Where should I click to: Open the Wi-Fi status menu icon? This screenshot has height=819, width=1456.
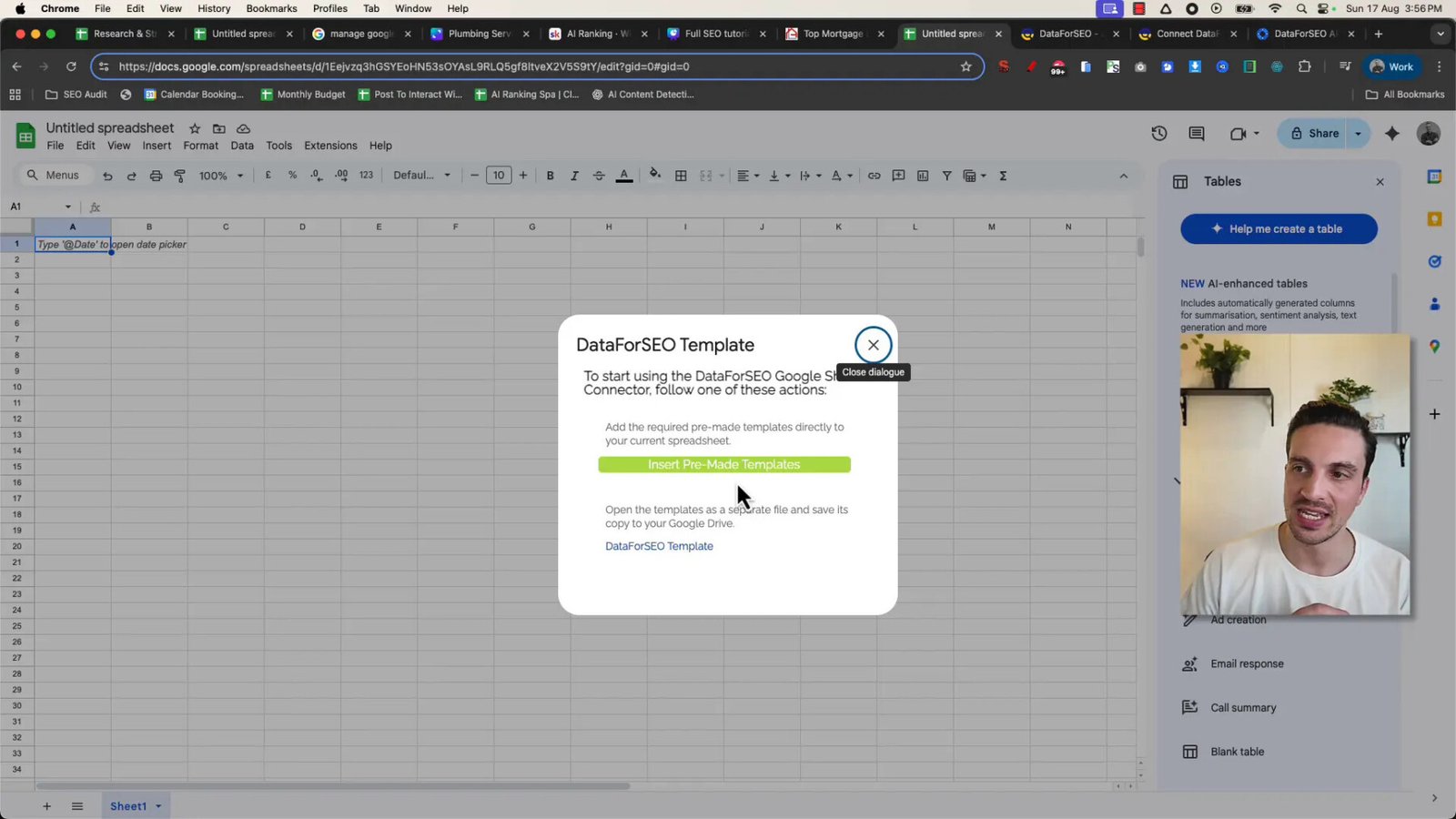(x=1275, y=8)
